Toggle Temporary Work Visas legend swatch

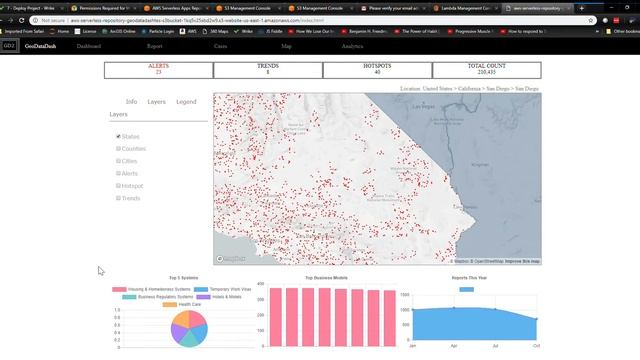pyautogui.click(x=201, y=289)
